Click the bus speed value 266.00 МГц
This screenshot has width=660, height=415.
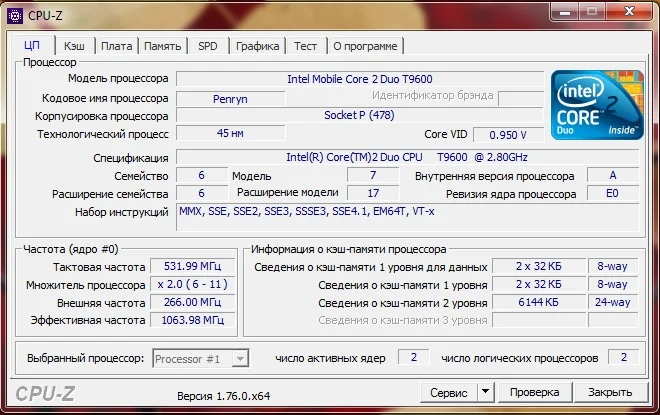pos(192,302)
